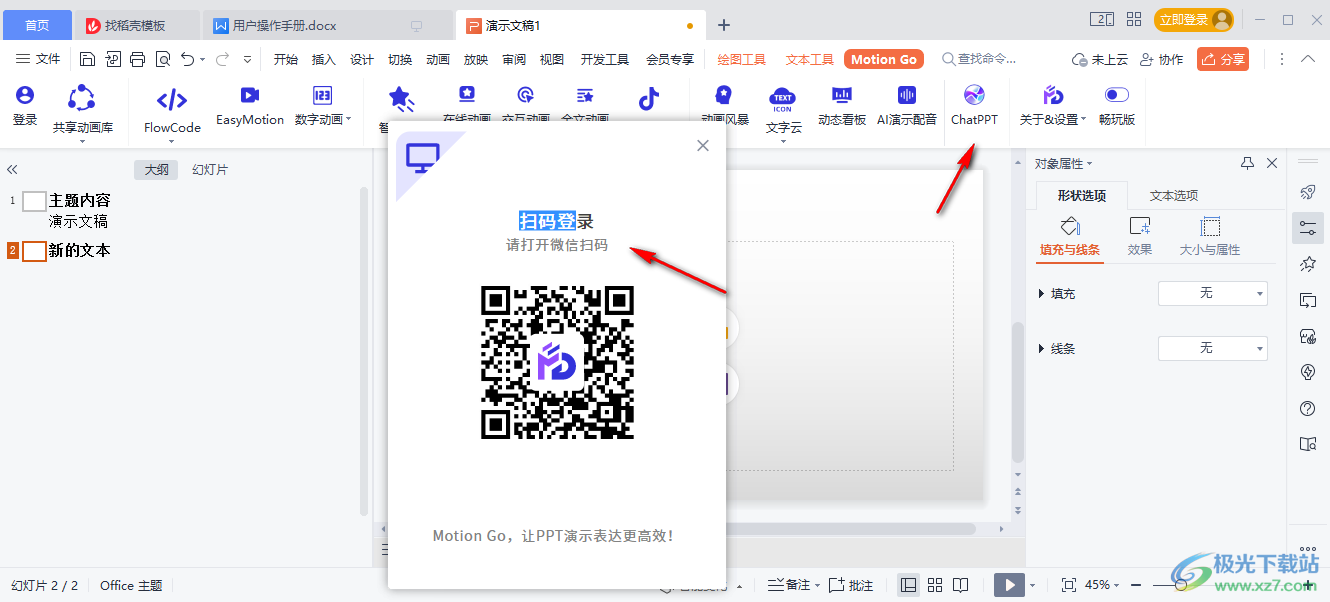Select the 效果 sub-tab
This screenshot has width=1330, height=602.
(x=1140, y=238)
